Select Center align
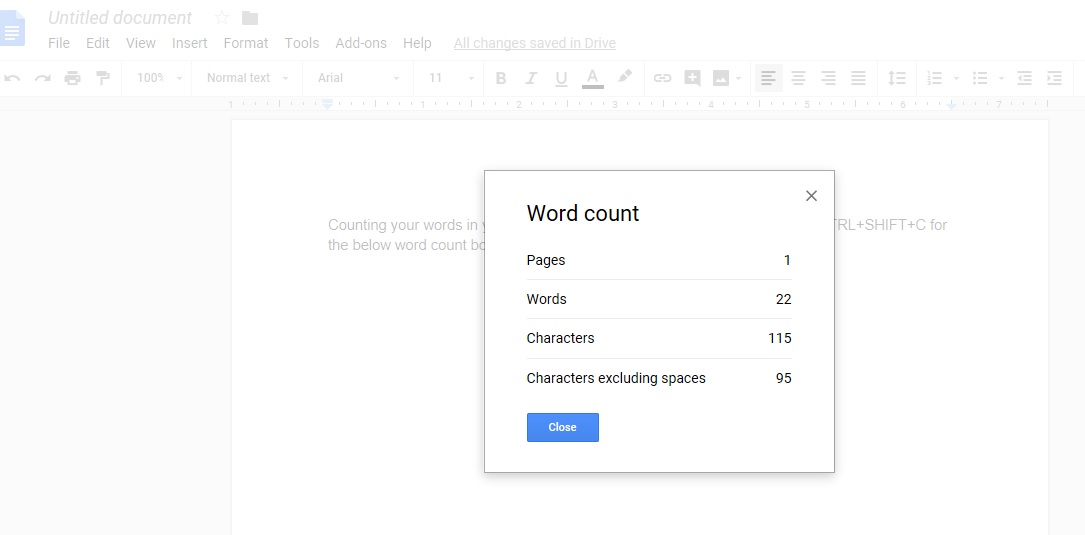This screenshot has height=535, width=1085. coord(799,78)
